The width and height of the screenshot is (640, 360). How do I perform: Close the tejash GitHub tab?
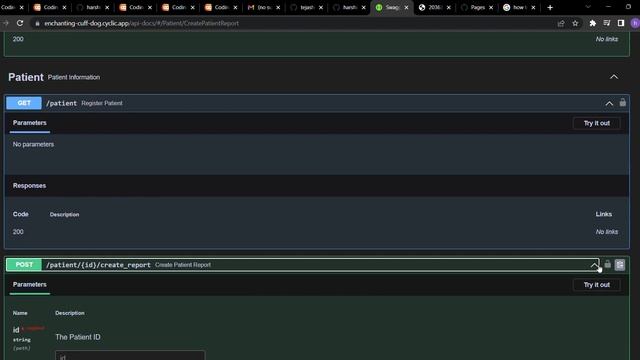point(321,7)
